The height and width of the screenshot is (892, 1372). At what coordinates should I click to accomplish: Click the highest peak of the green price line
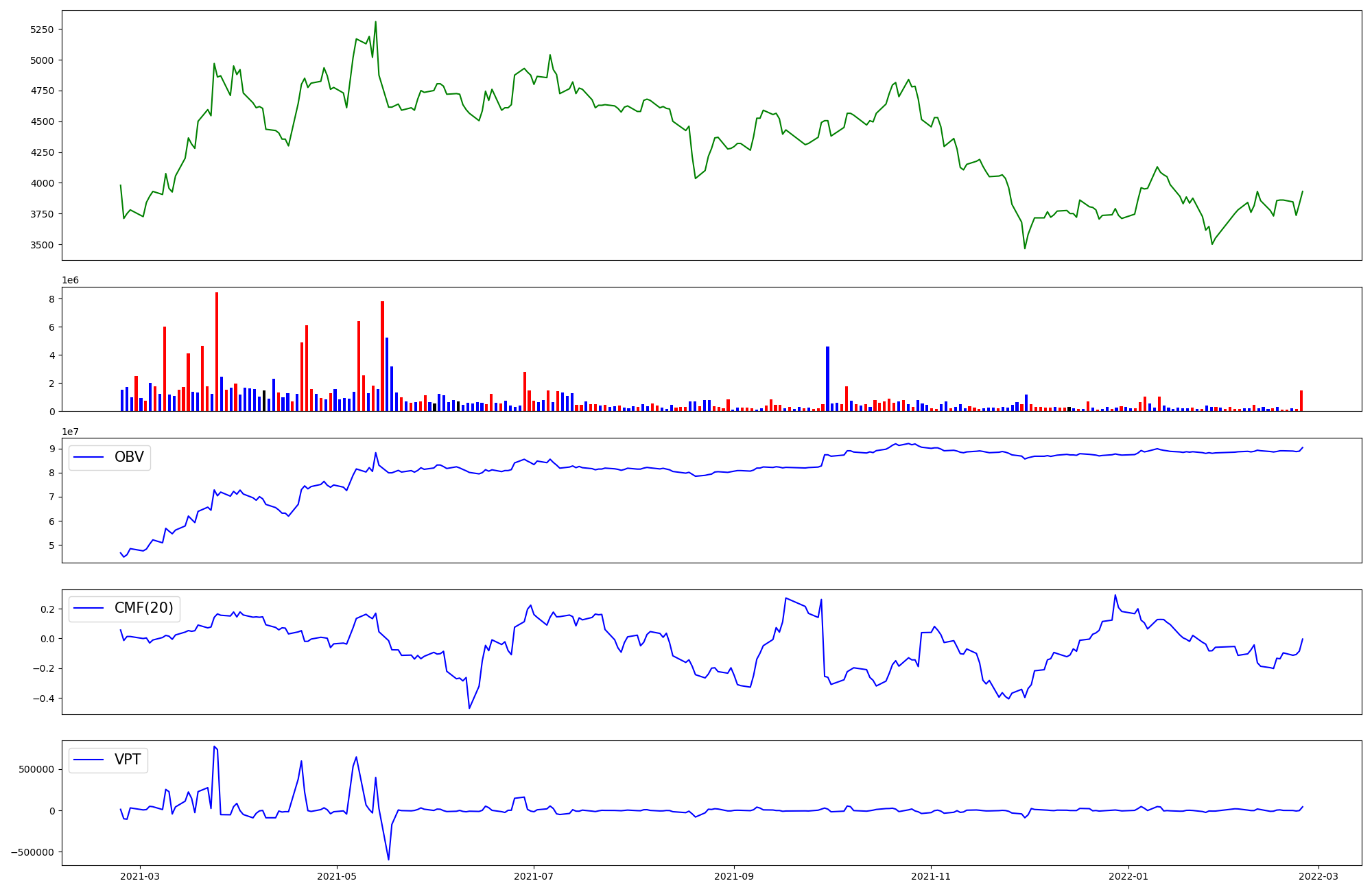click(375, 23)
